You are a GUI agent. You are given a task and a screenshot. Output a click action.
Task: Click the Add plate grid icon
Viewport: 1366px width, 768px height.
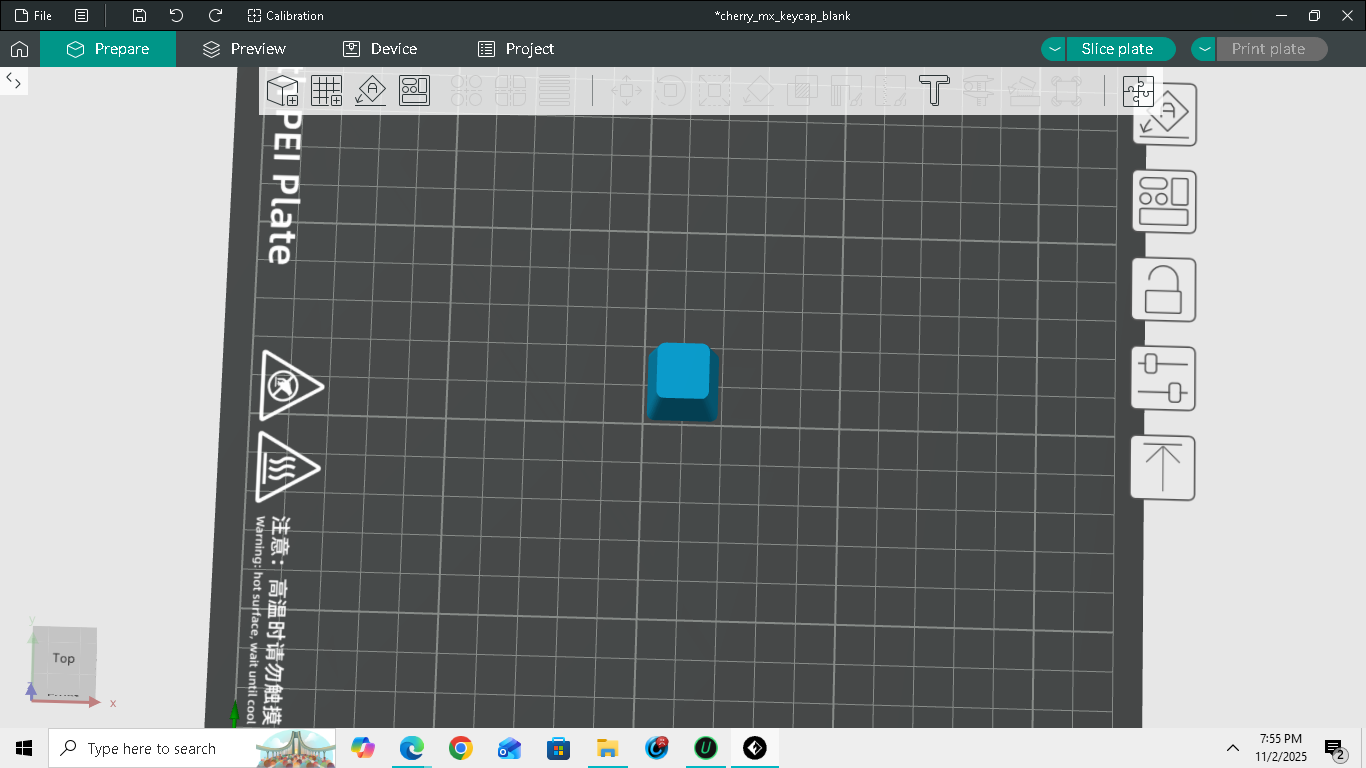click(x=327, y=91)
